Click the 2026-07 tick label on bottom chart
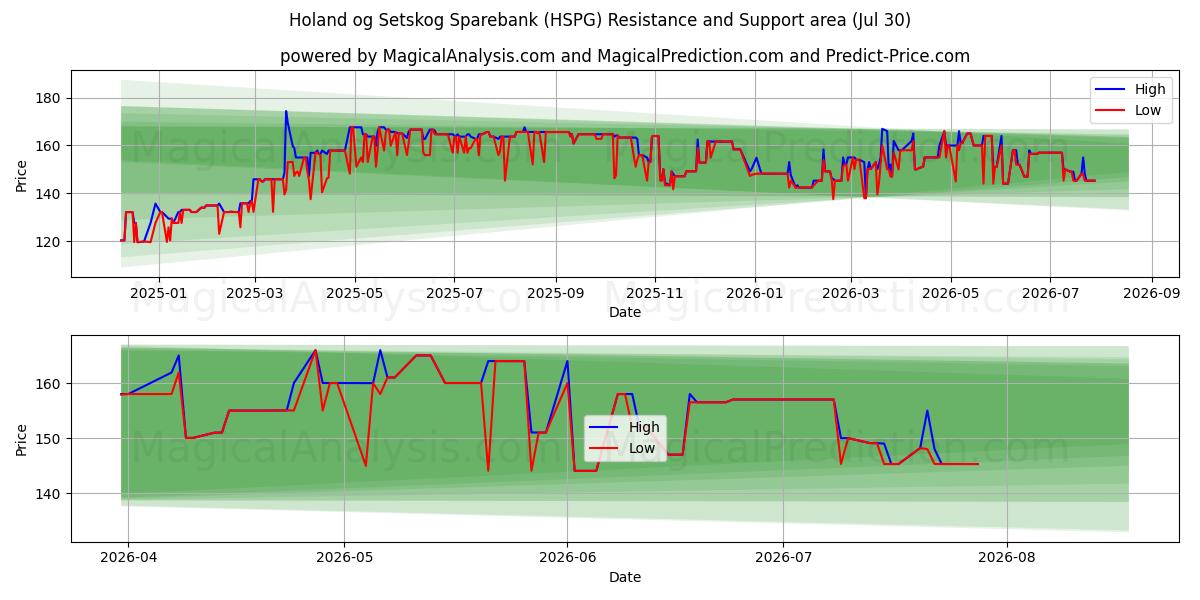Image resolution: width=1200 pixels, height=600 pixels. (x=783, y=558)
